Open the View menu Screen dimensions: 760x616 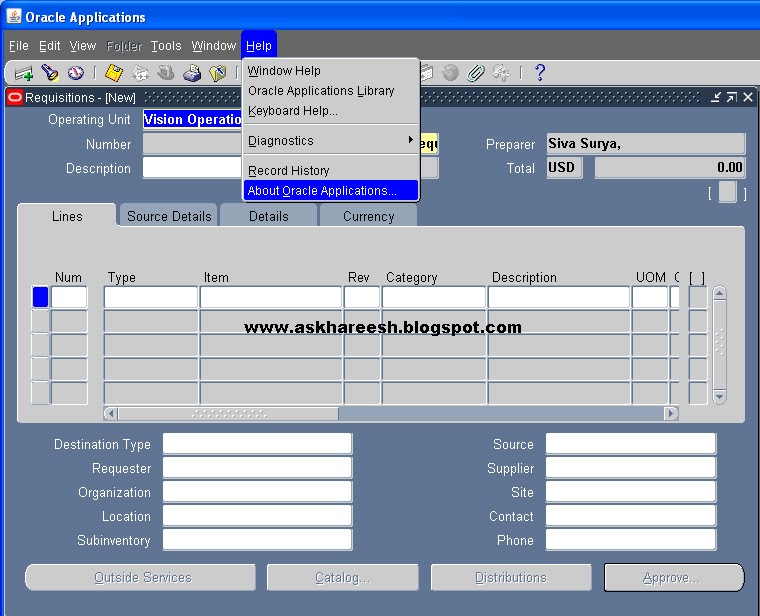tap(83, 46)
